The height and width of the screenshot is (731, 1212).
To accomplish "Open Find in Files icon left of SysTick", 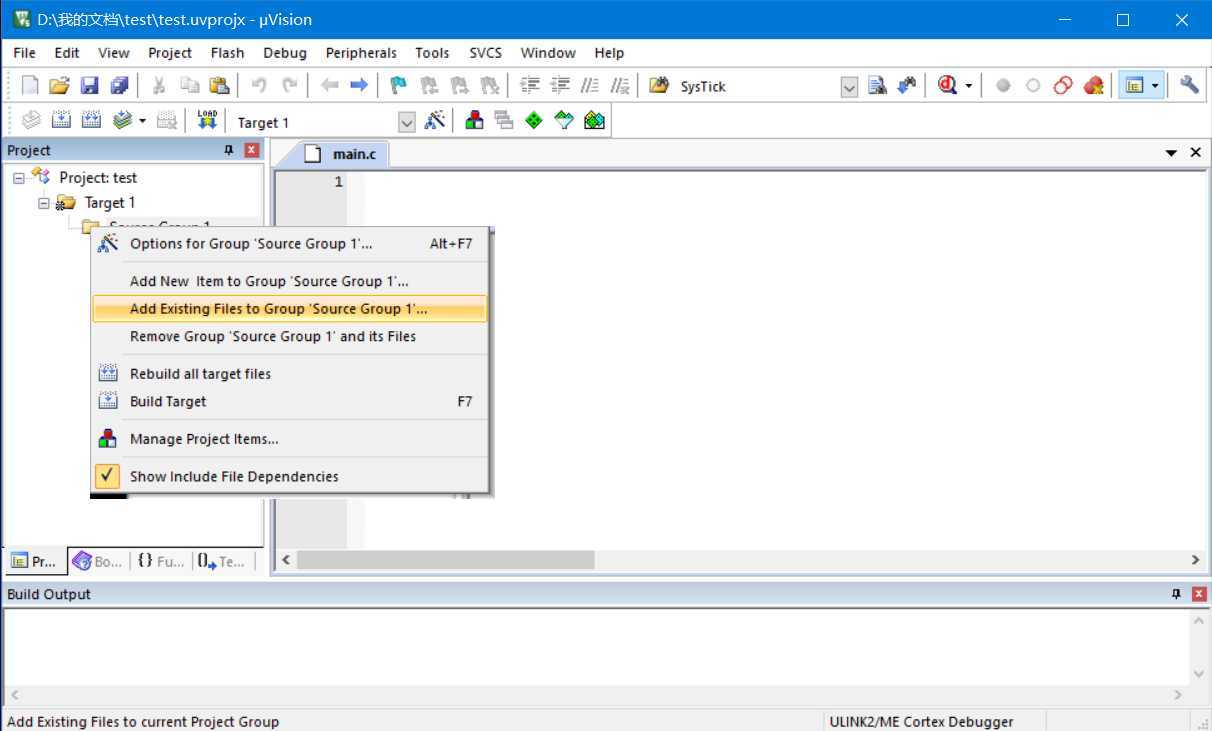I will coord(659,86).
